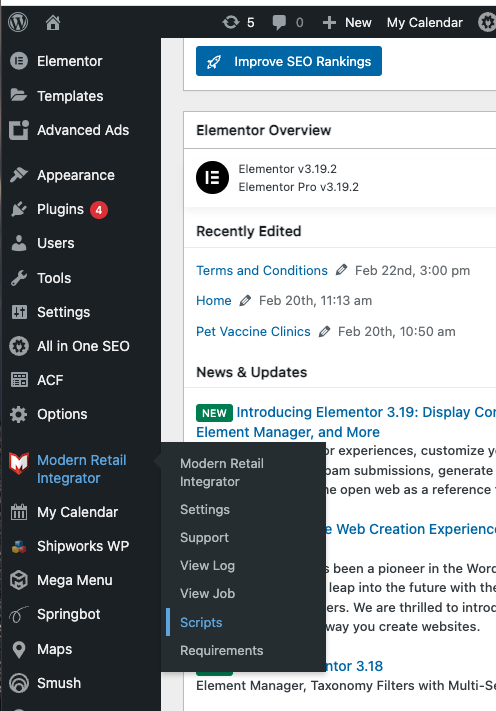This screenshot has width=496, height=711.
Task: Click the Modern Retail Integrator logo icon
Action: 19,463
